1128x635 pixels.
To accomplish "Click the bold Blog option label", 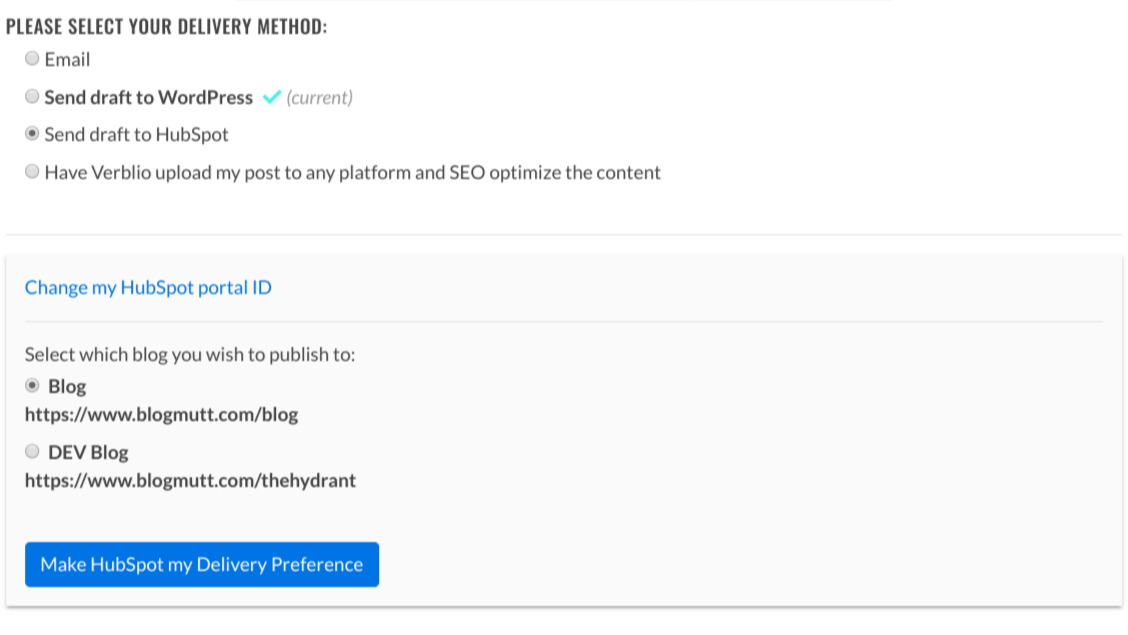I will click(x=67, y=387).
